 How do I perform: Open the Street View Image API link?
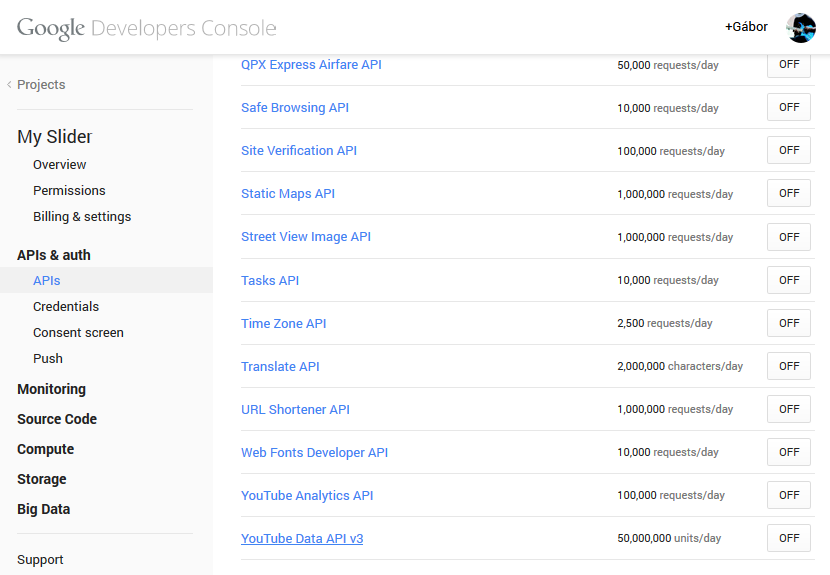[x=306, y=237]
